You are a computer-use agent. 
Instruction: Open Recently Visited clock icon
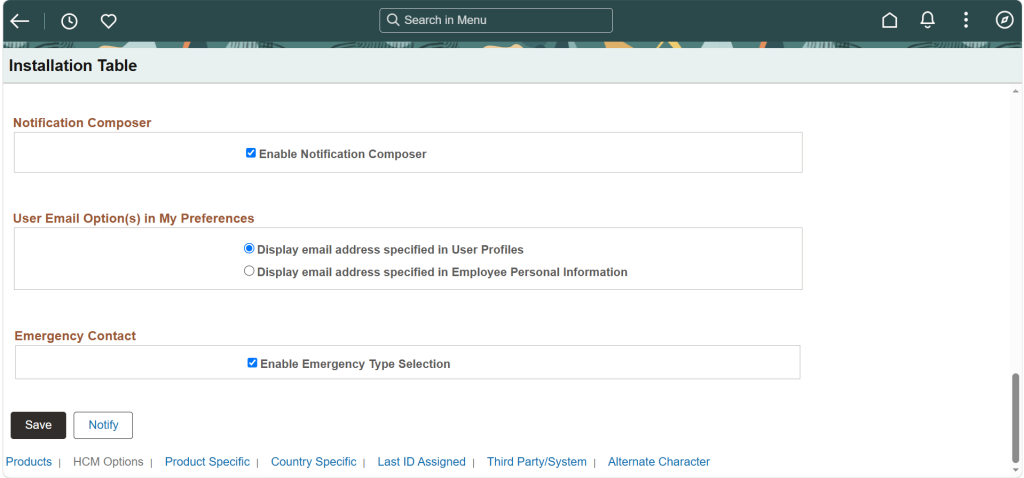coord(69,21)
